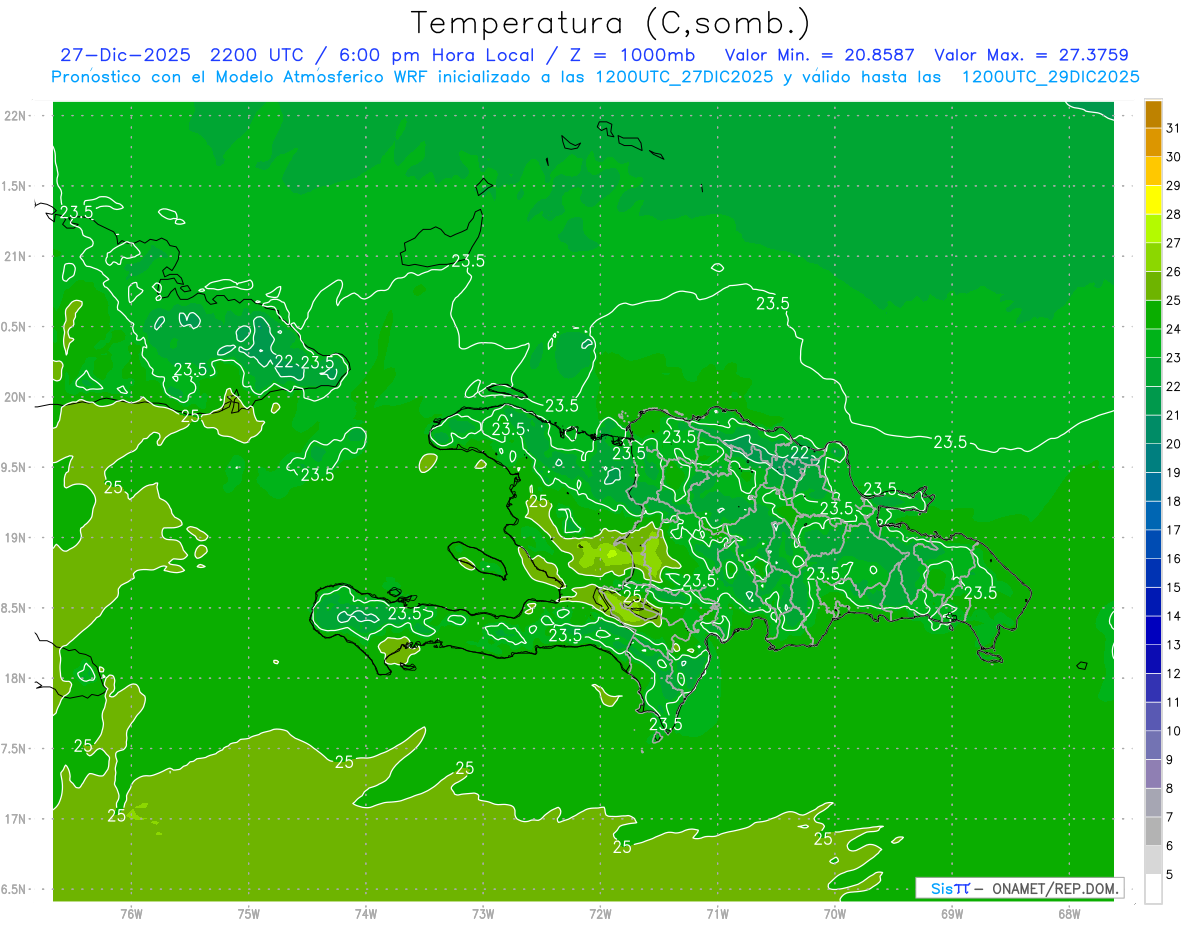The height and width of the screenshot is (927, 1200).
Task: Click the "72W" longitude axis label
Action: coord(601,914)
